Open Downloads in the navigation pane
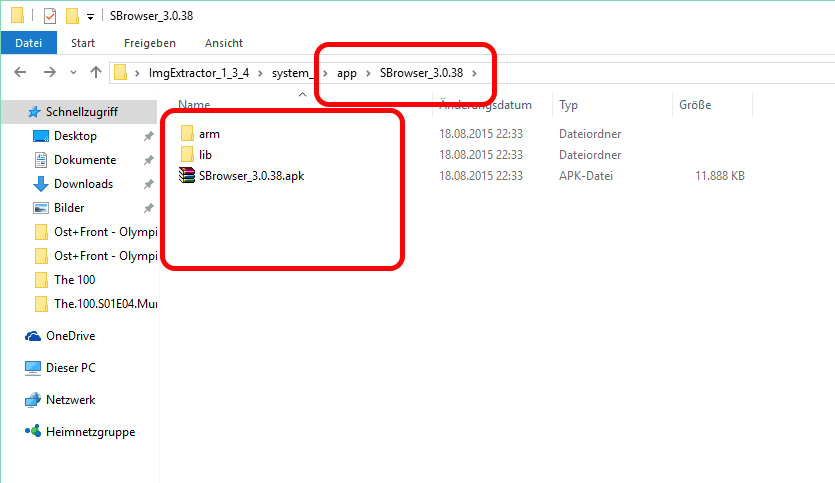The width and height of the screenshot is (835, 483). tap(84, 184)
